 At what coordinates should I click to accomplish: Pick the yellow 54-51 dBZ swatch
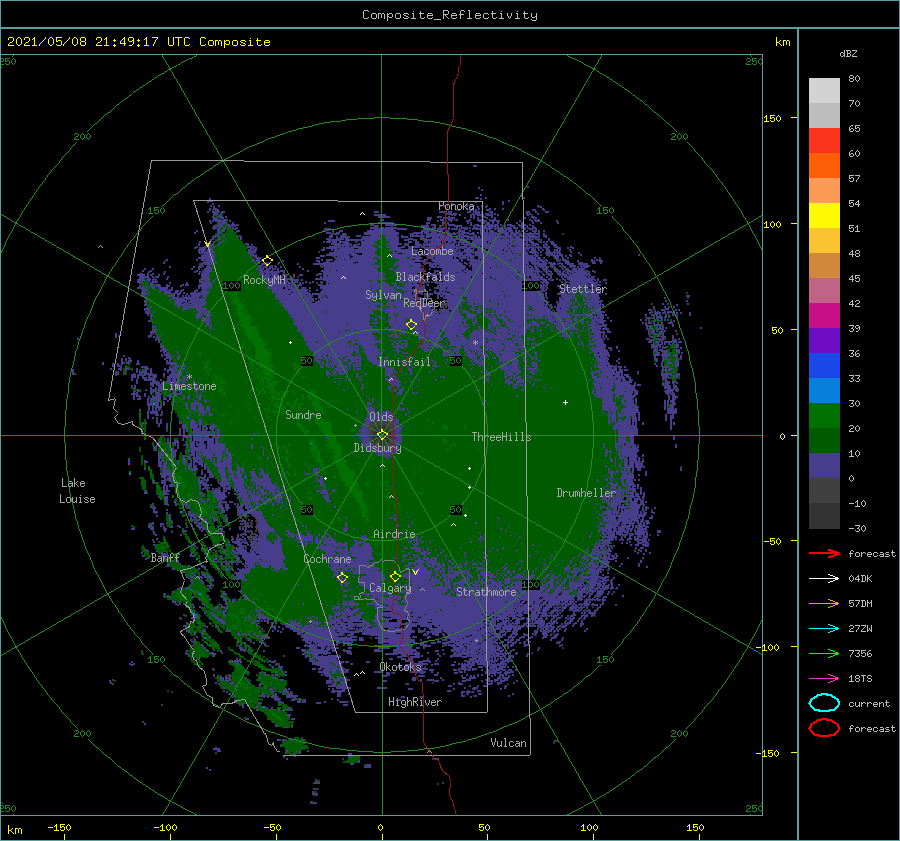pos(824,216)
